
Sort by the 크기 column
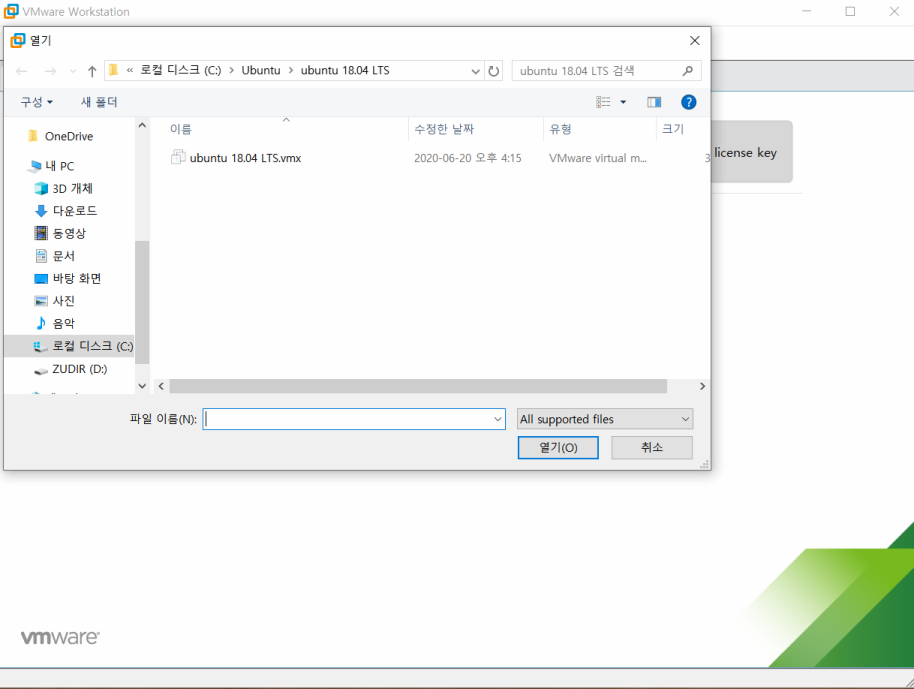(x=673, y=129)
